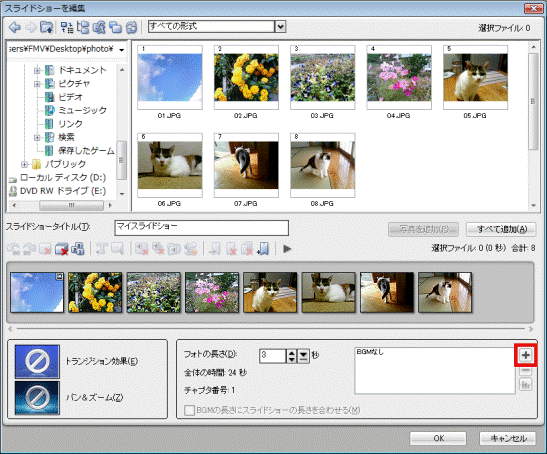This screenshot has height=454, width=547.
Task: Expand the ドキュメント tree node
Action: [37, 70]
